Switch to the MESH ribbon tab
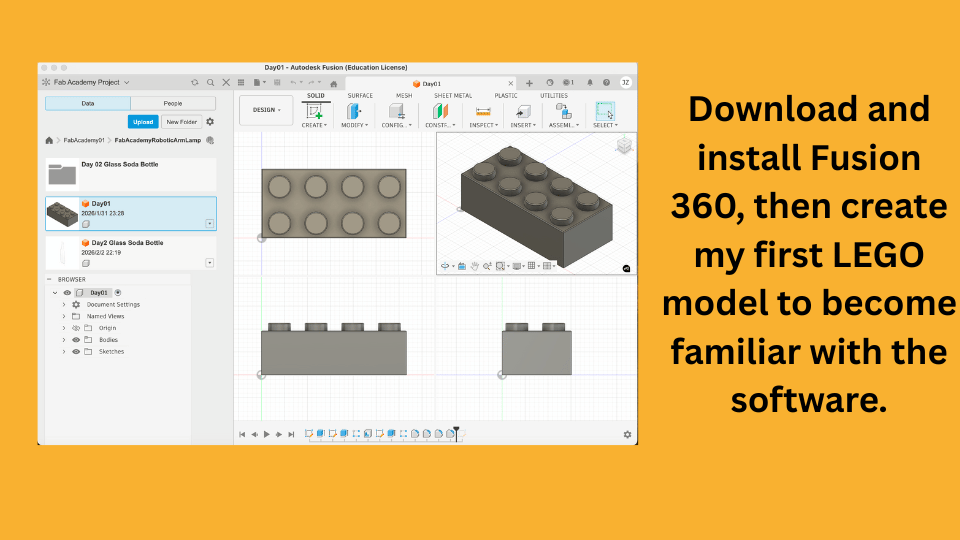The image size is (960, 540). point(404,96)
